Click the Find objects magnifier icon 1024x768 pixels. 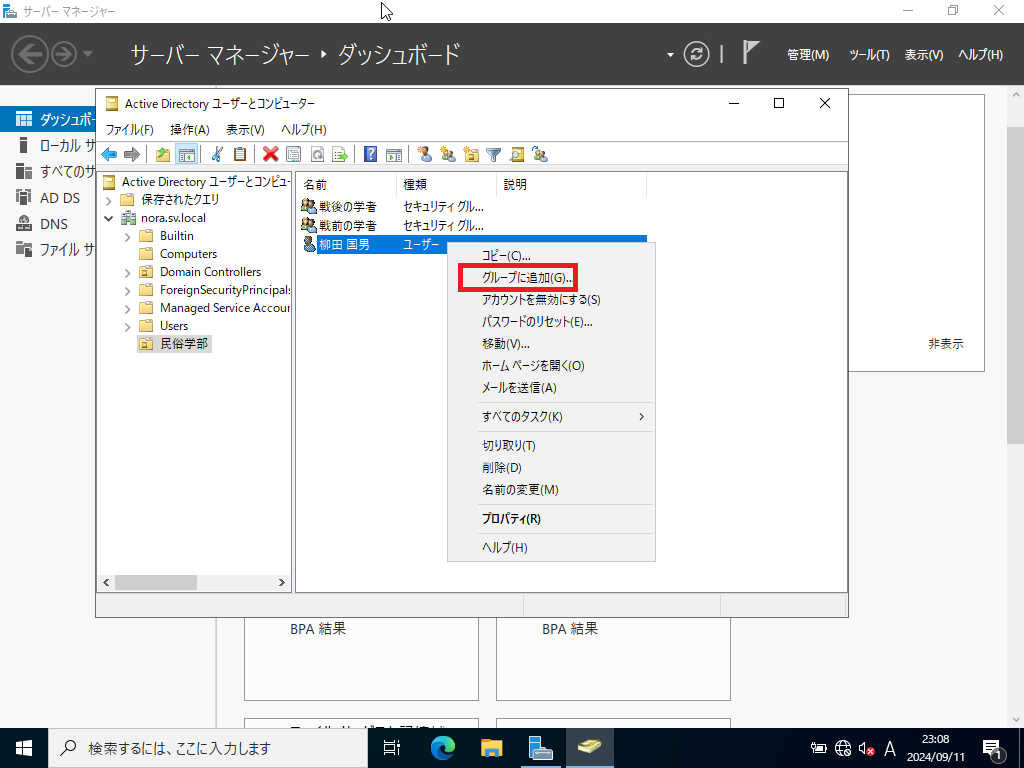(x=517, y=154)
